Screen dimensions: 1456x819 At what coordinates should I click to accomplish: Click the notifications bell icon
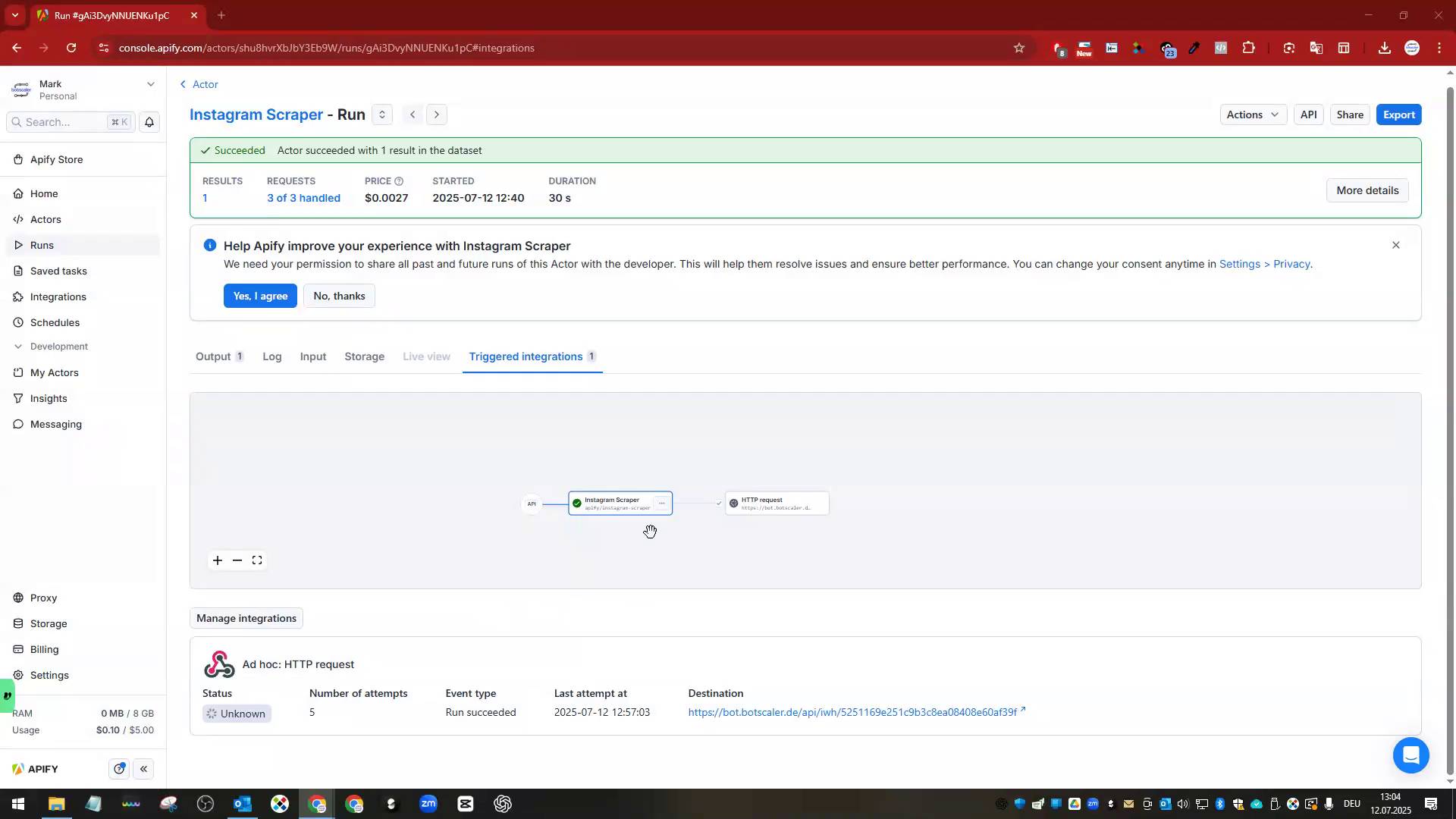point(149,122)
